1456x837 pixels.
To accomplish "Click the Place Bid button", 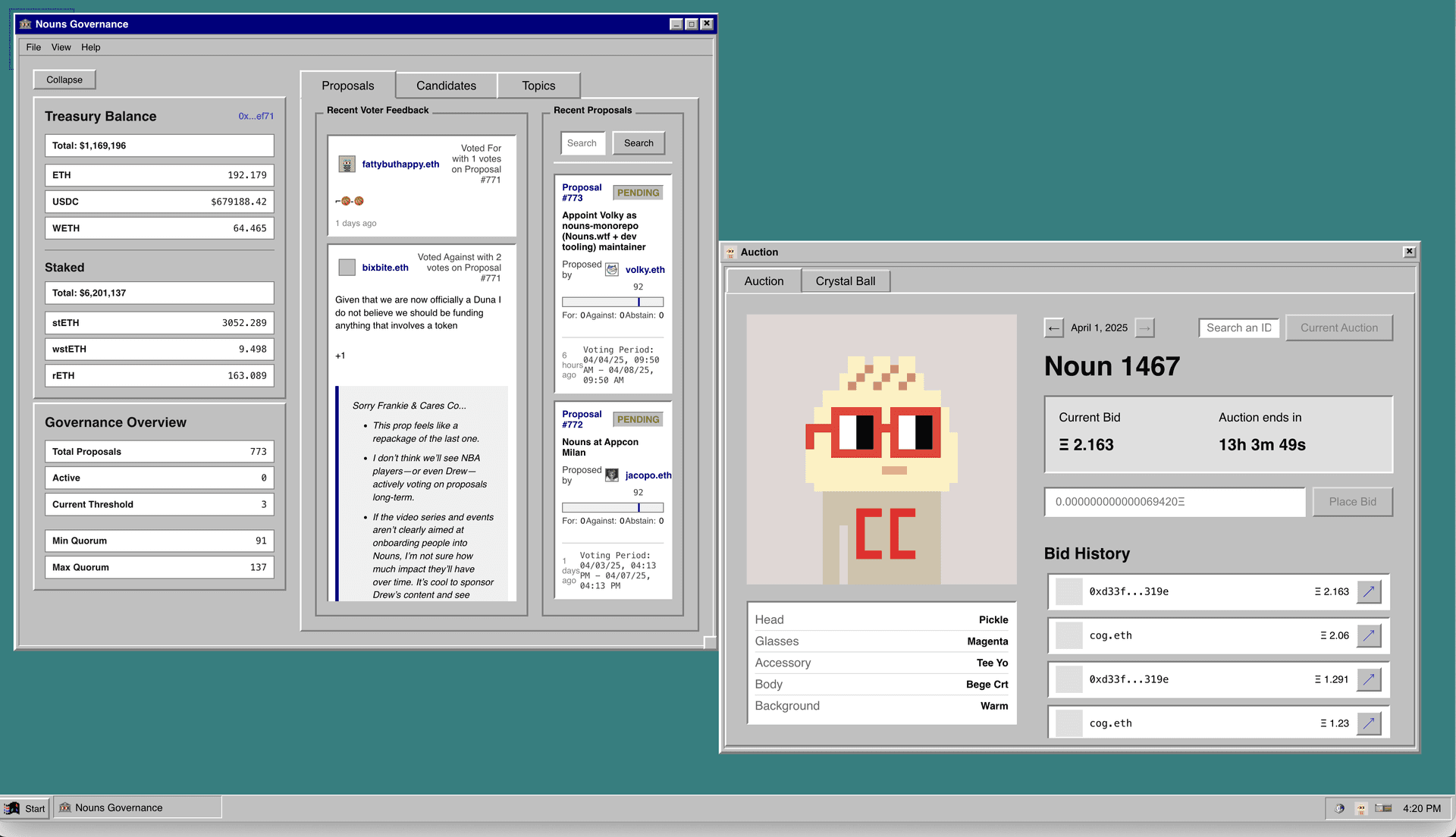I will pyautogui.click(x=1352, y=501).
